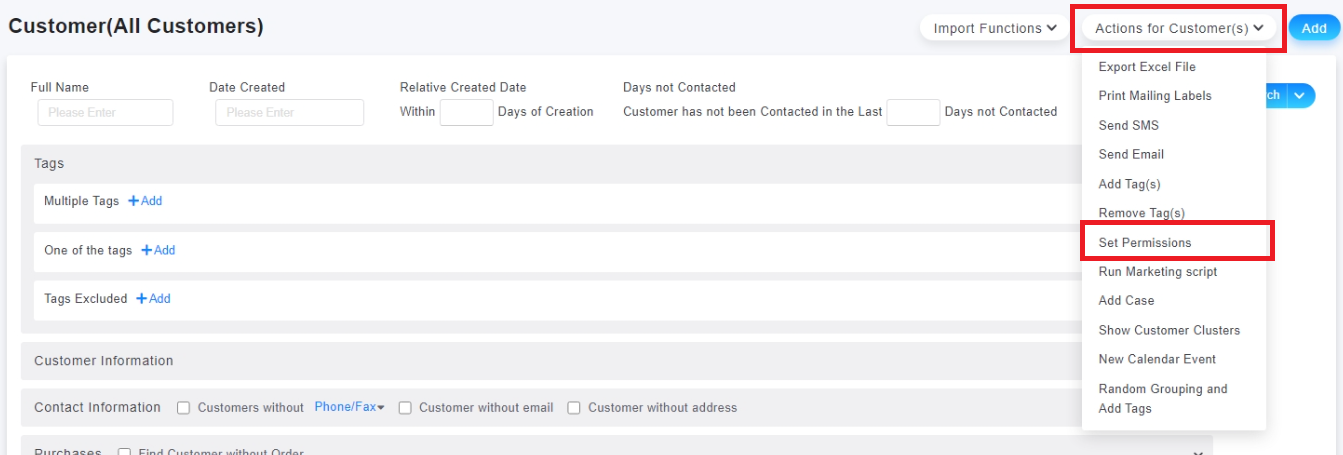Select Send SMS from actions menu
1343x455 pixels.
pos(1129,126)
